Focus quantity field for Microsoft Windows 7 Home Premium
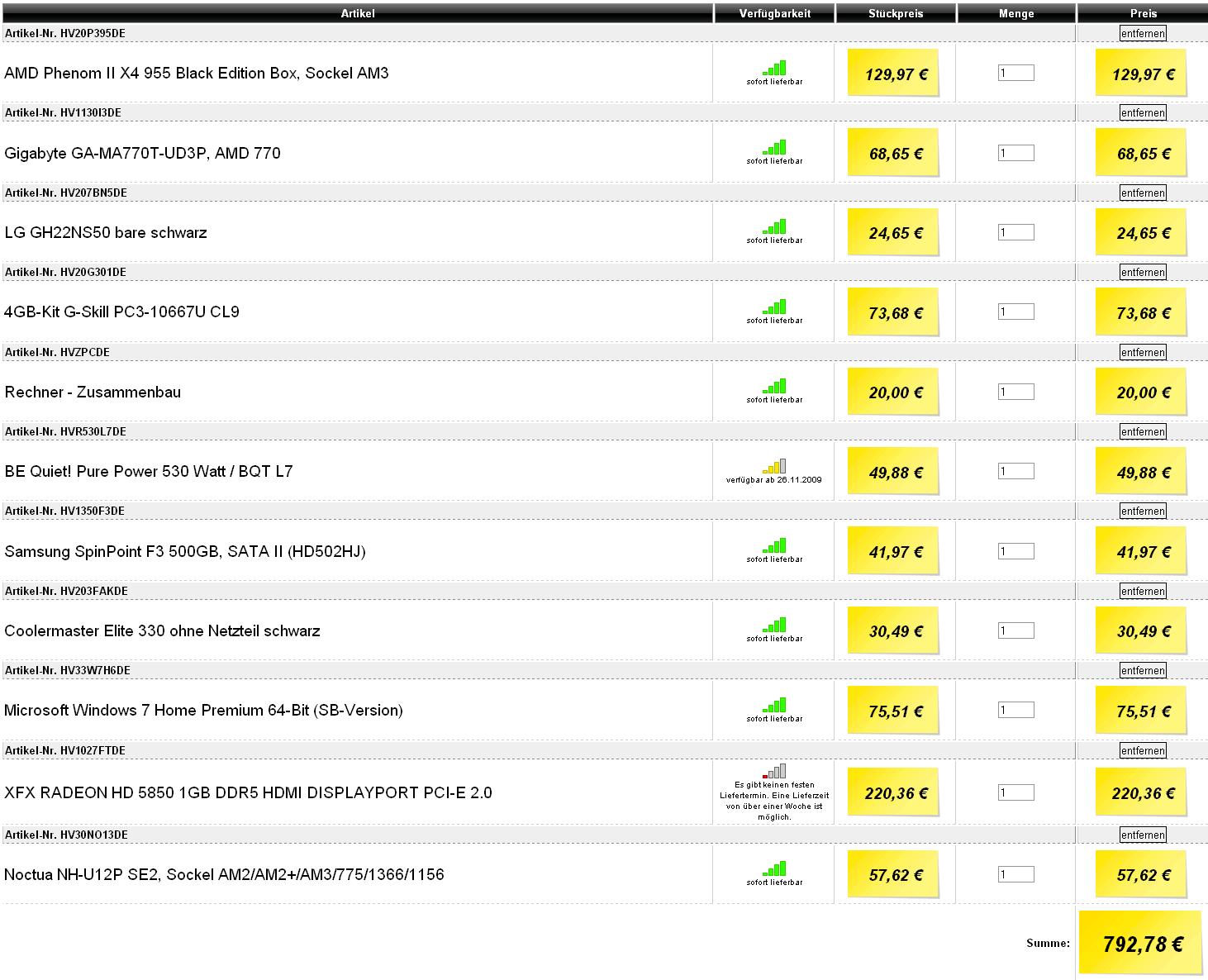The height and width of the screenshot is (980, 1208). click(1015, 710)
